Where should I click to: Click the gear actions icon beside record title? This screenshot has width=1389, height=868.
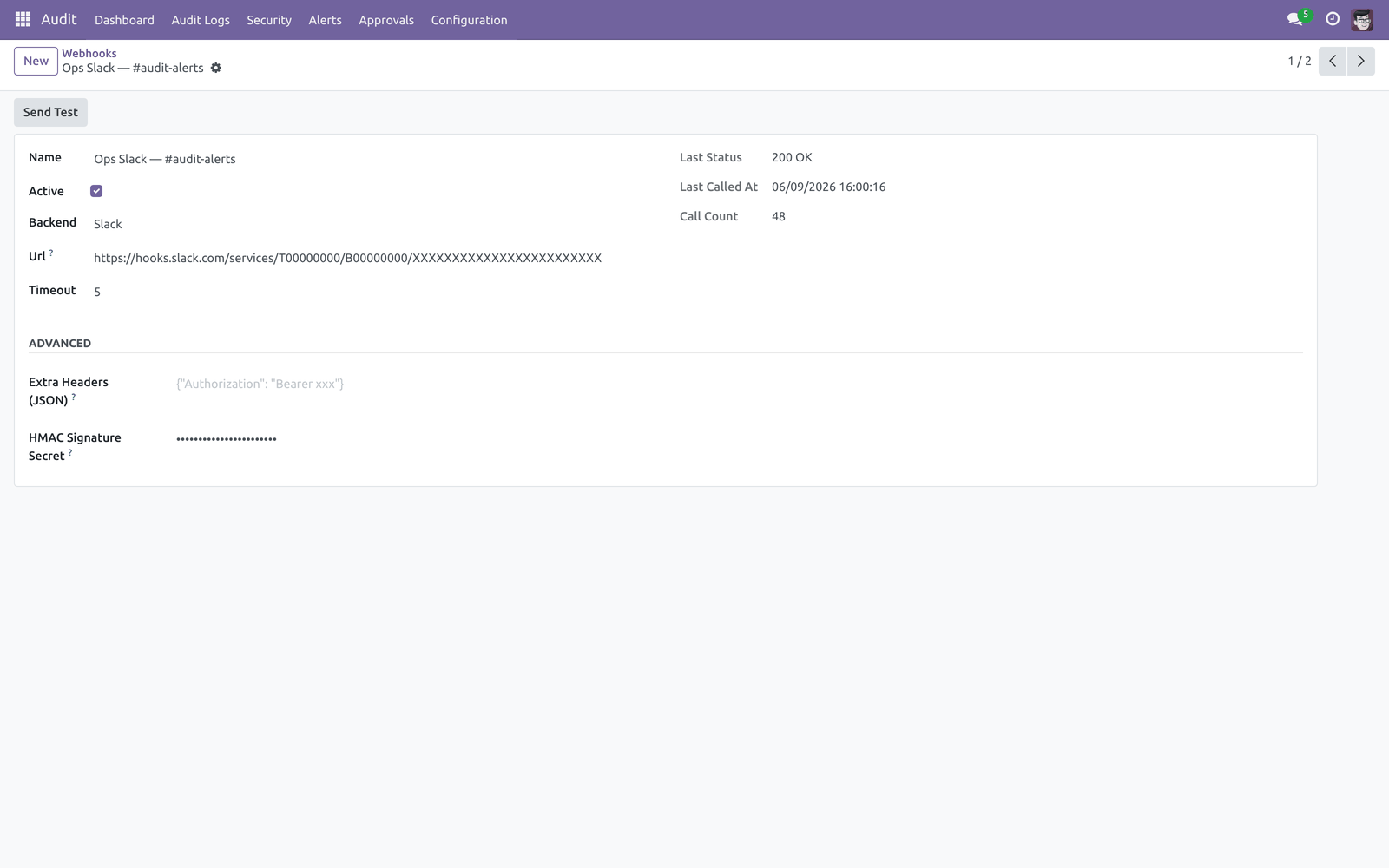click(216, 68)
